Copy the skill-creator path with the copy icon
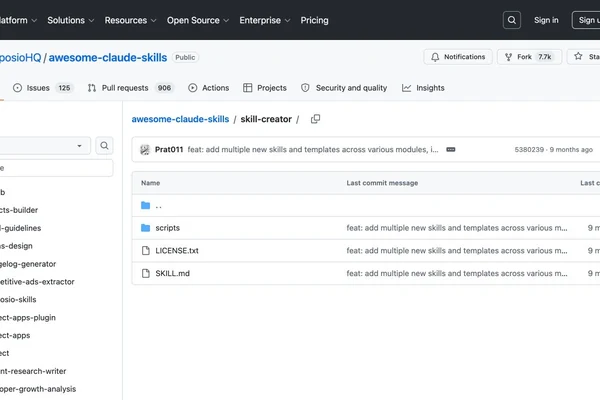600x400 pixels. (315, 119)
